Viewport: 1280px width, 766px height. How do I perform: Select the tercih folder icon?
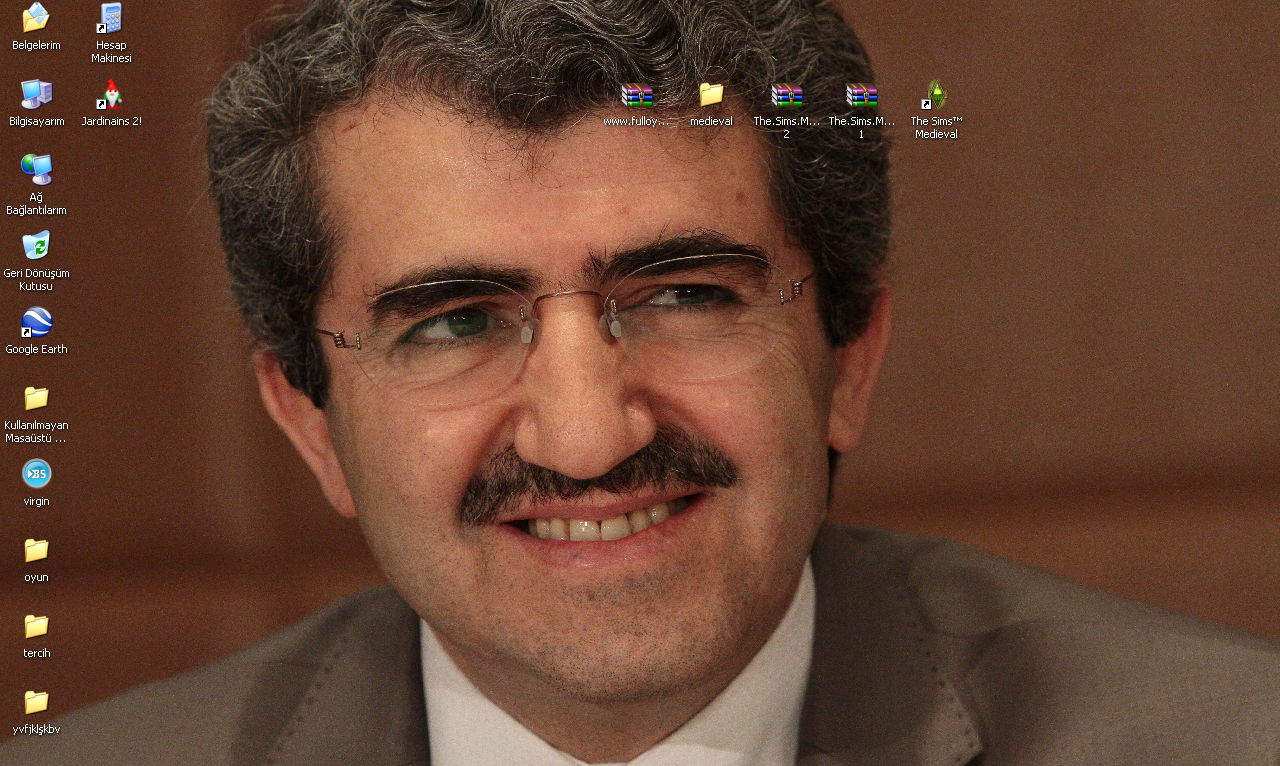tap(36, 626)
